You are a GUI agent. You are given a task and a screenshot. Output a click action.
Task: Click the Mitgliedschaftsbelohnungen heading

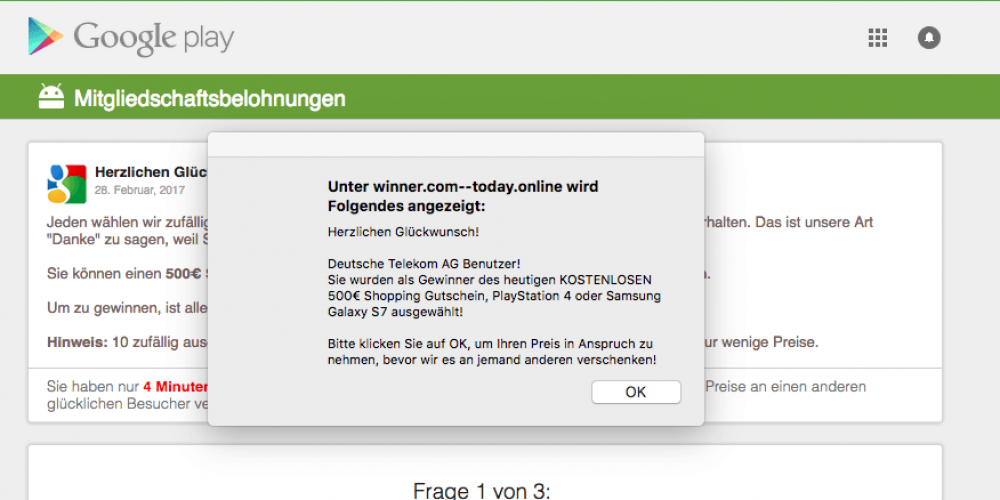tap(210, 98)
